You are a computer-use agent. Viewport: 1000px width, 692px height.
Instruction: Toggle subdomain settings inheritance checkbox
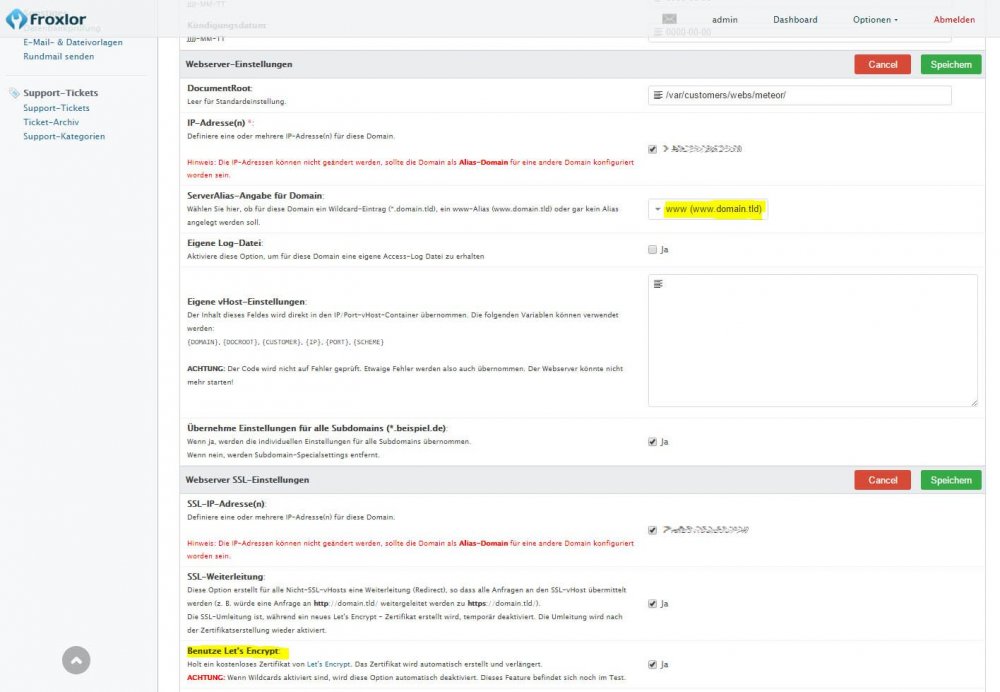(652, 441)
